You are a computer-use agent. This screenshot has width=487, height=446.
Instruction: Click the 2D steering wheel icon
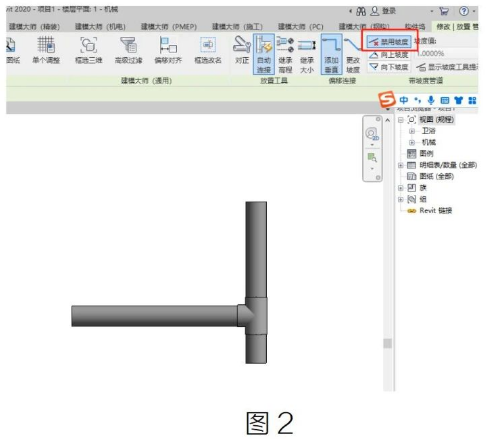[x=372, y=133]
